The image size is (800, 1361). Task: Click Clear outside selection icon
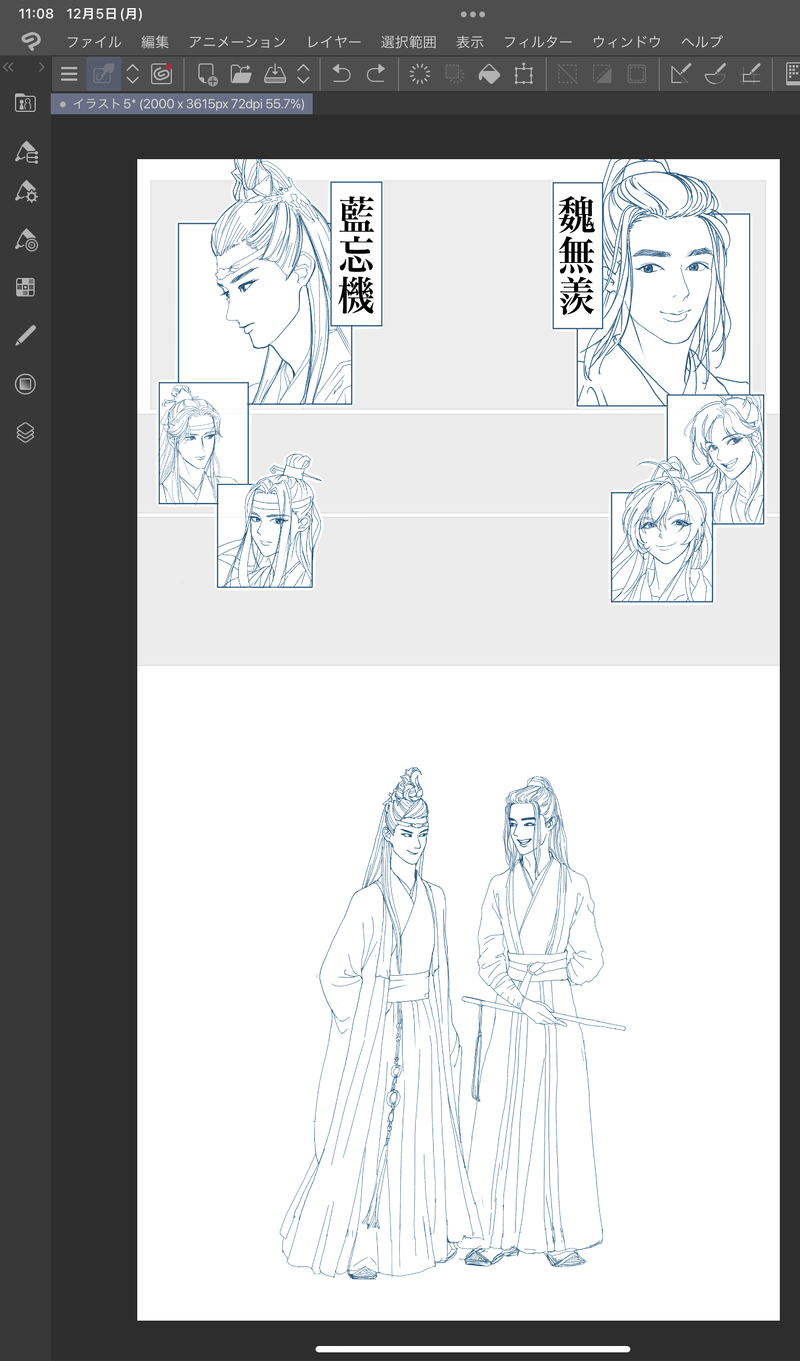click(x=455, y=74)
